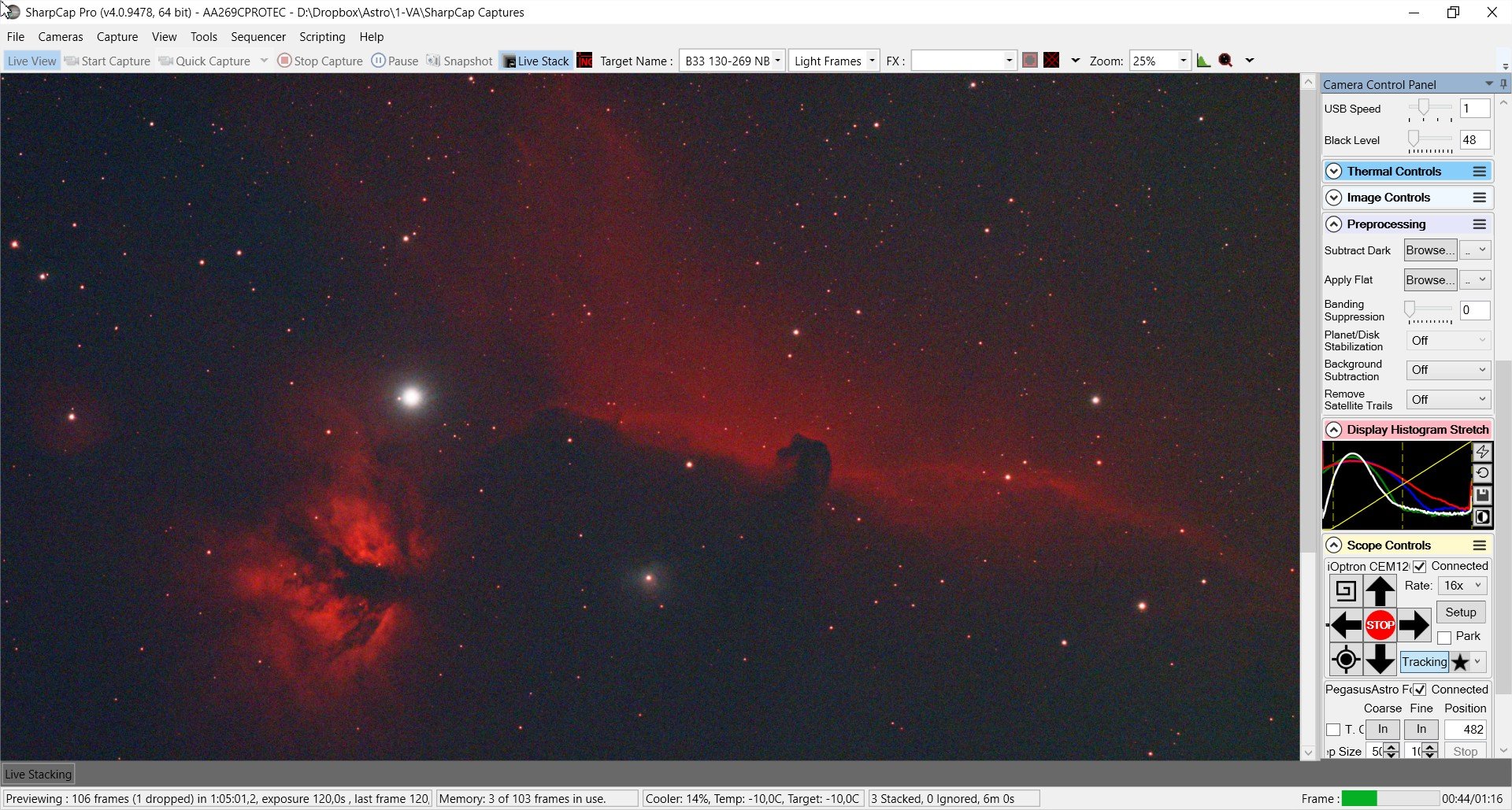Screen dimensions: 1512x810
Task: Collapse the Display Histogram Stretch section
Action: 1333,430
